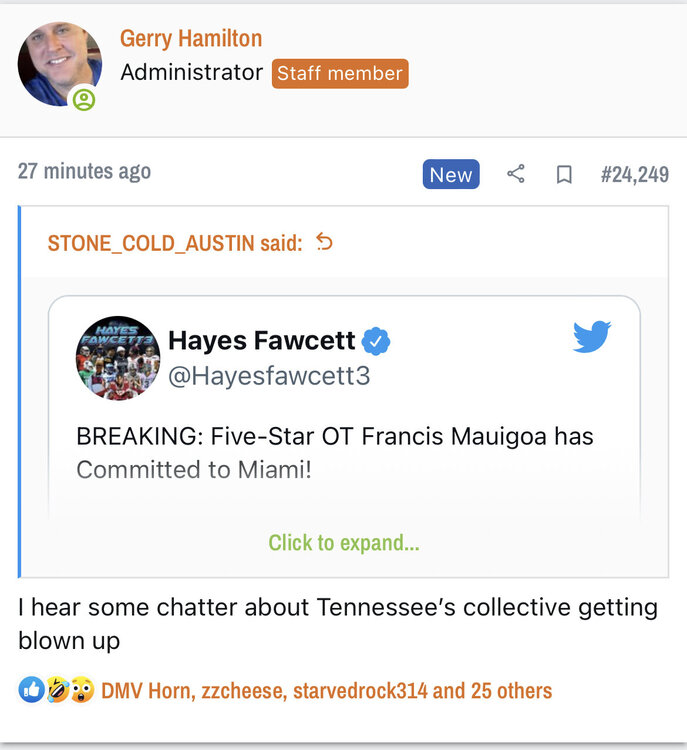
Task: Open the STONE_COLD_AUSTIN said link
Action: 175,243
